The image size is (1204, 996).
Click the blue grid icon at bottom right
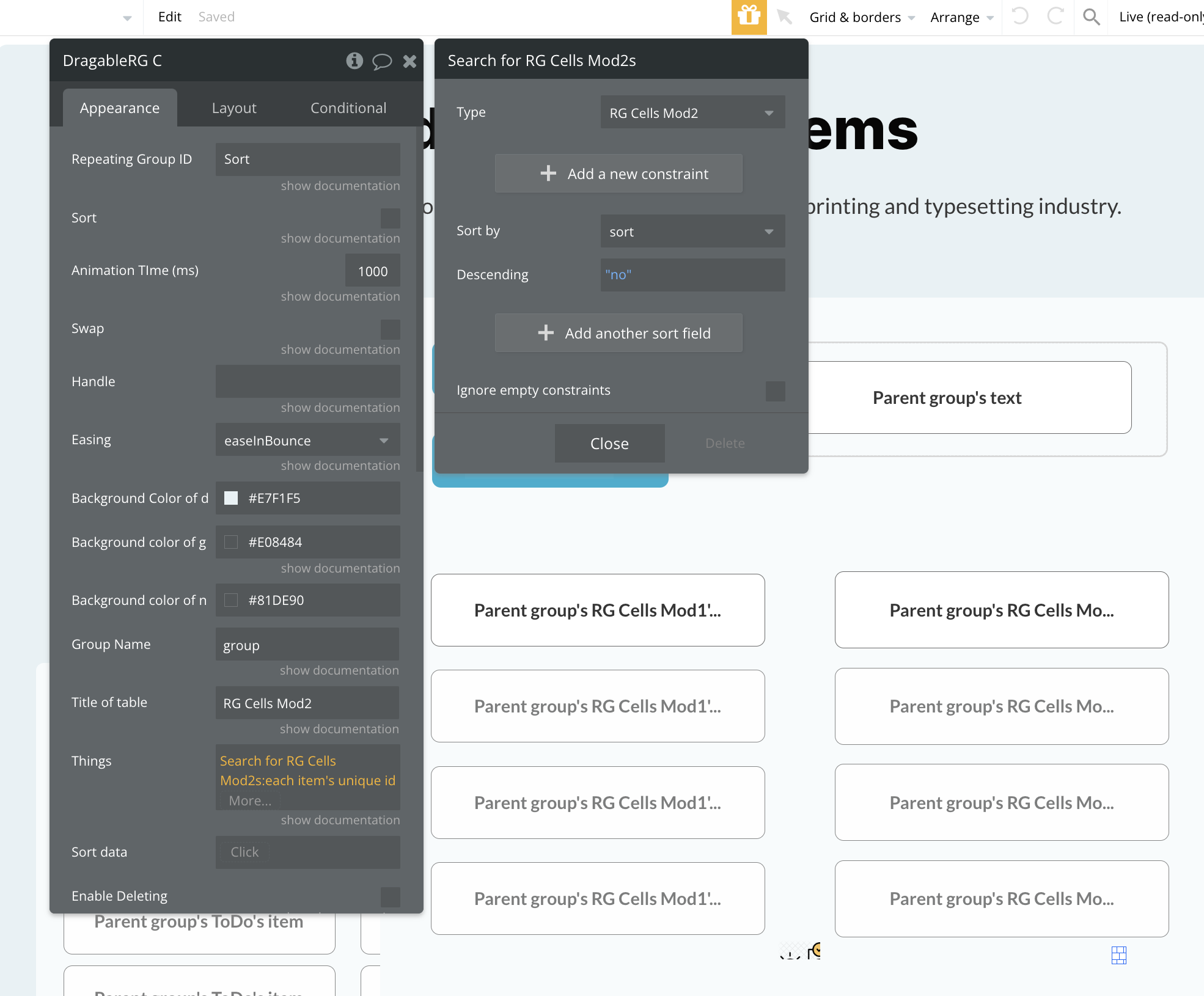pos(1119,955)
